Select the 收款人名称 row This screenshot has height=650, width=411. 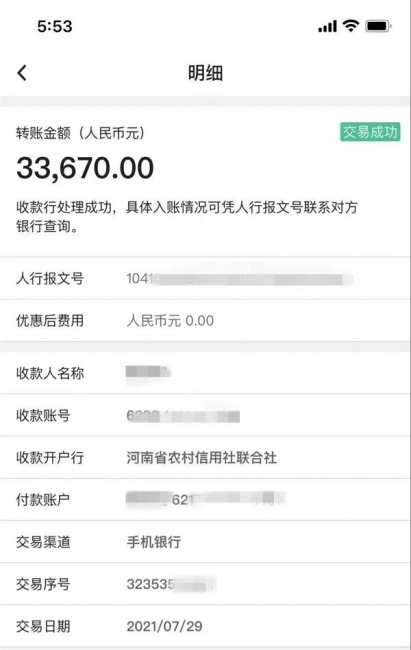[x=205, y=373]
